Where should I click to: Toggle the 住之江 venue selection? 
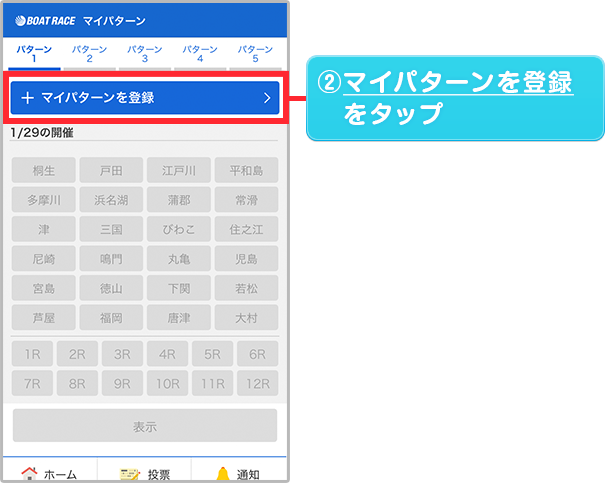click(x=246, y=230)
